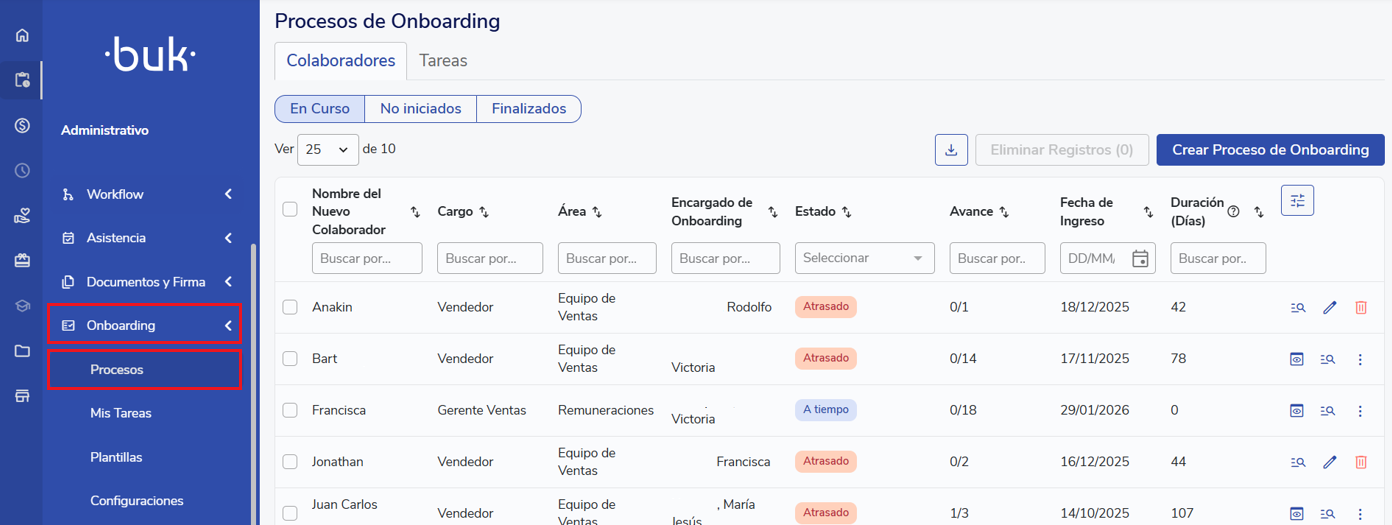Check the checkbox for Anakin's row

(290, 307)
